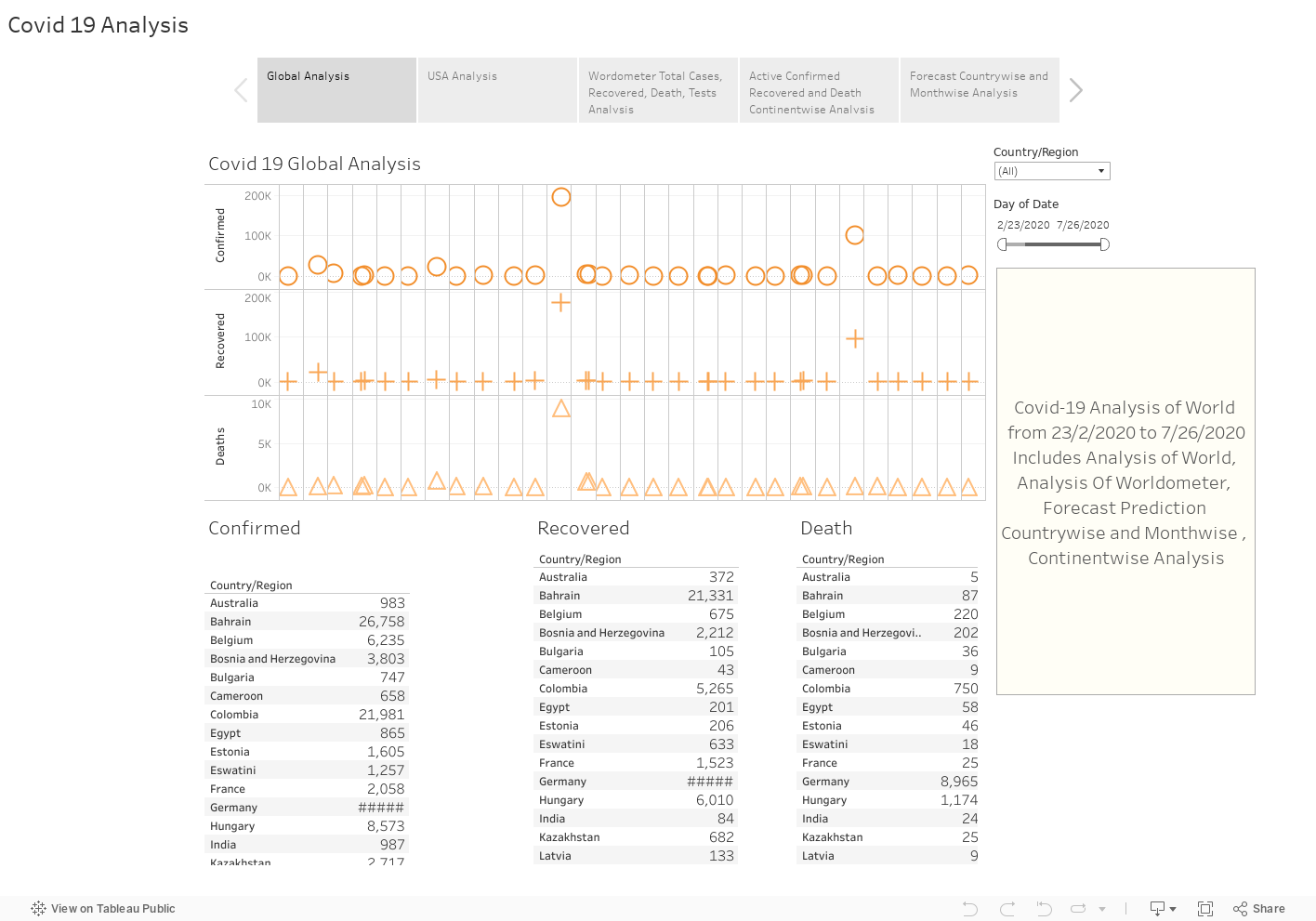
Task: Click the Confirmed circle near 100K
Action: 855,235
